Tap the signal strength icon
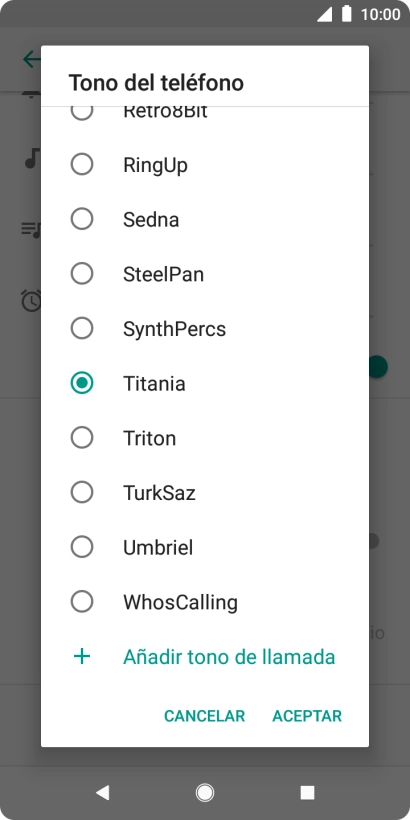410x820 pixels. coord(324,14)
